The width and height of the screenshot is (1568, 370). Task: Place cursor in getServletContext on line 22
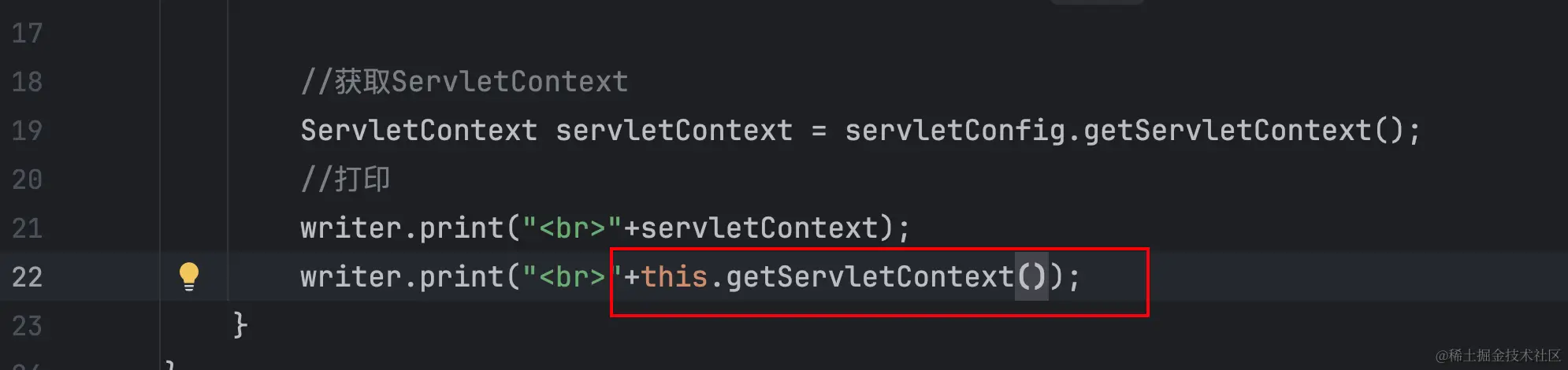(x=870, y=277)
